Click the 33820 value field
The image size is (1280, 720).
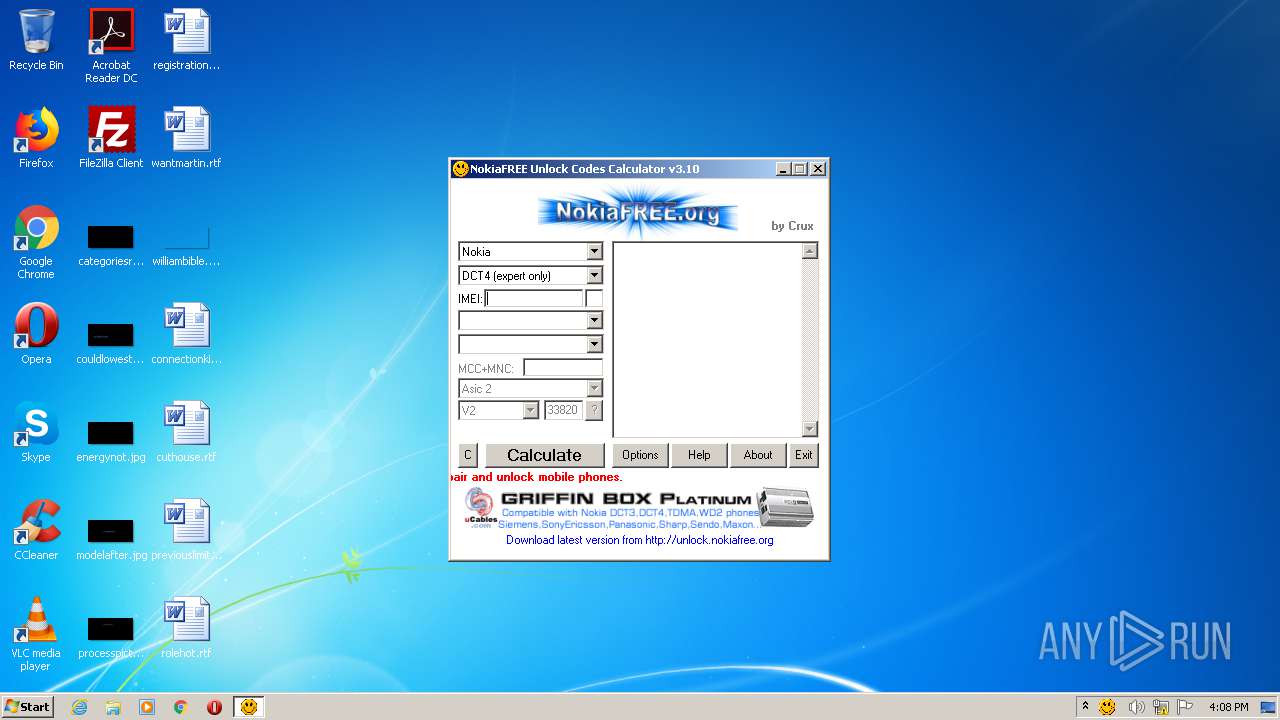563,410
